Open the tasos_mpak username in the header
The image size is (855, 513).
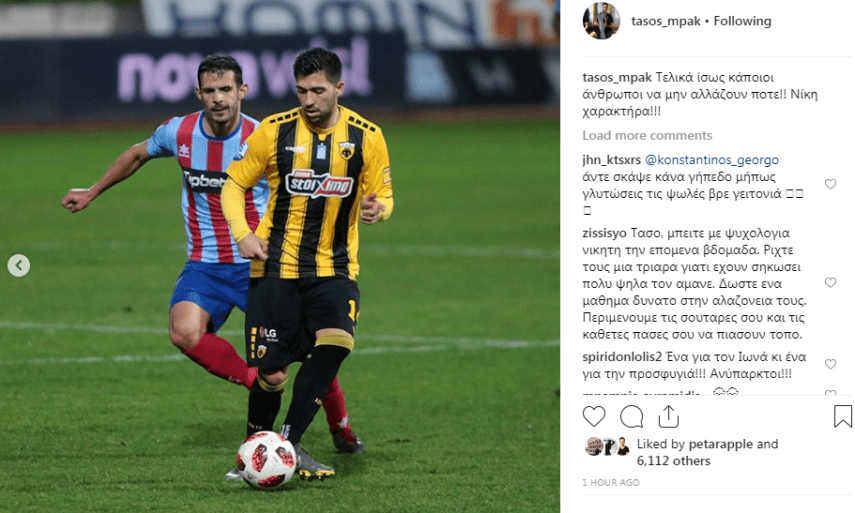tap(665, 21)
